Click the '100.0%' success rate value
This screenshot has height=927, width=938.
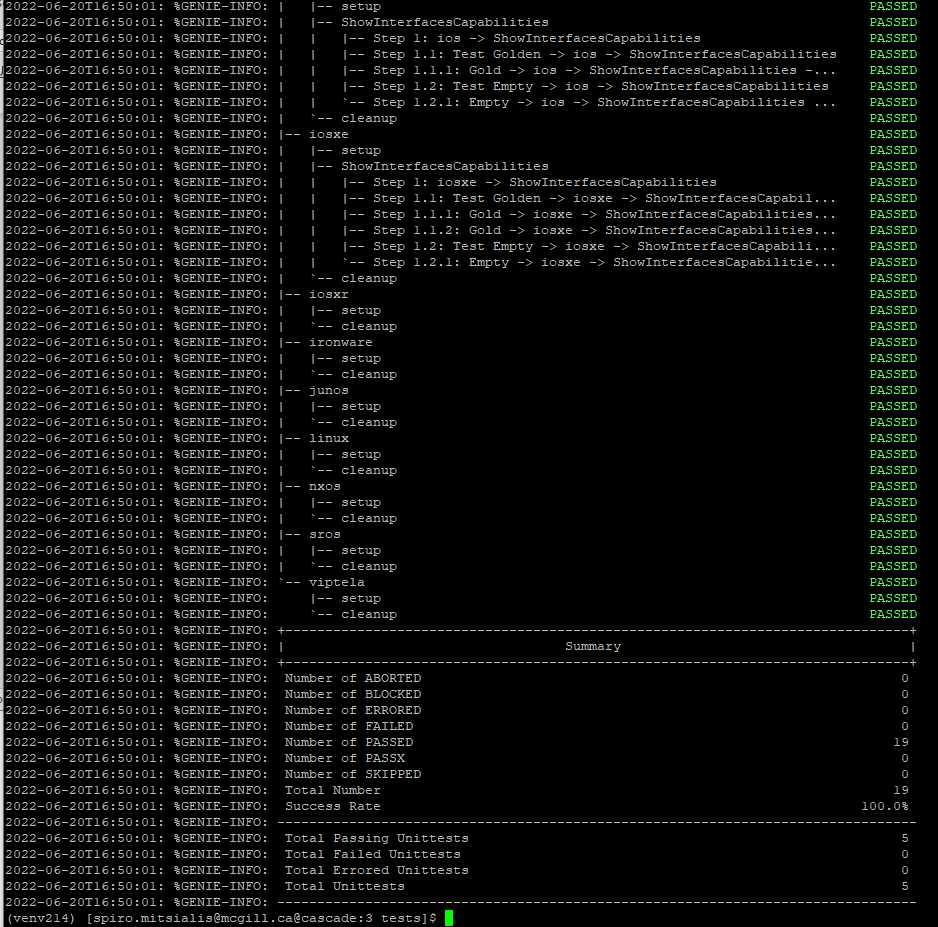pyautogui.click(x=885, y=806)
